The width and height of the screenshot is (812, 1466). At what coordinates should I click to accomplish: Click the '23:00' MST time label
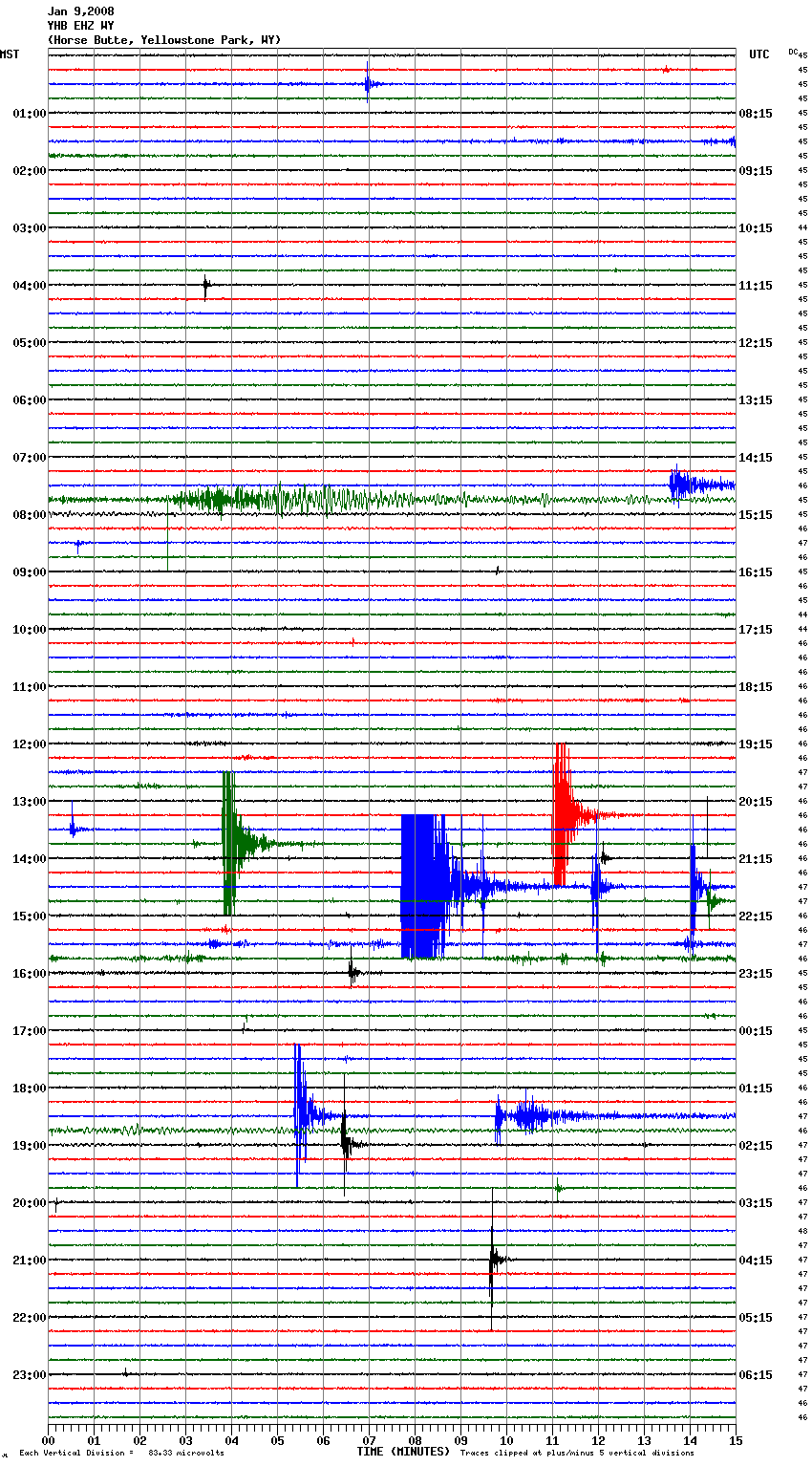pyautogui.click(x=30, y=1374)
